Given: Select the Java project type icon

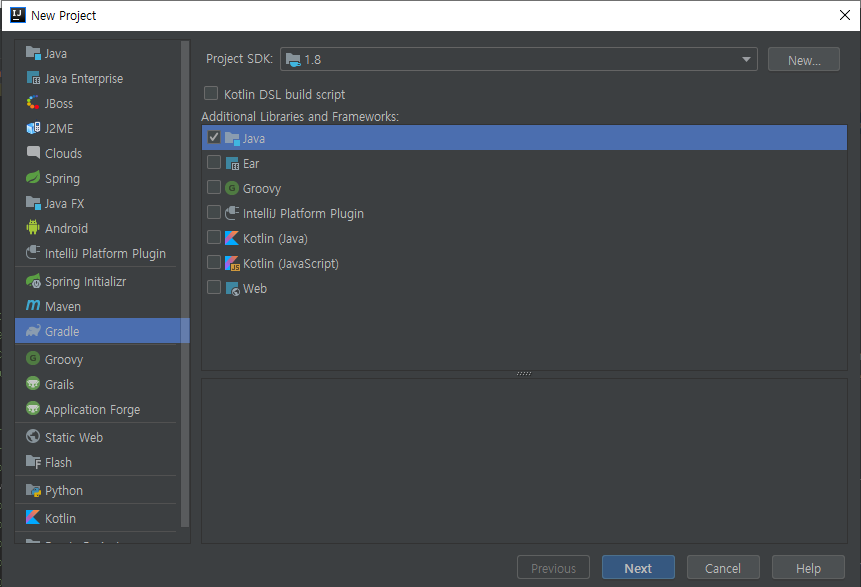Looking at the screenshot, I should pyautogui.click(x=33, y=53).
